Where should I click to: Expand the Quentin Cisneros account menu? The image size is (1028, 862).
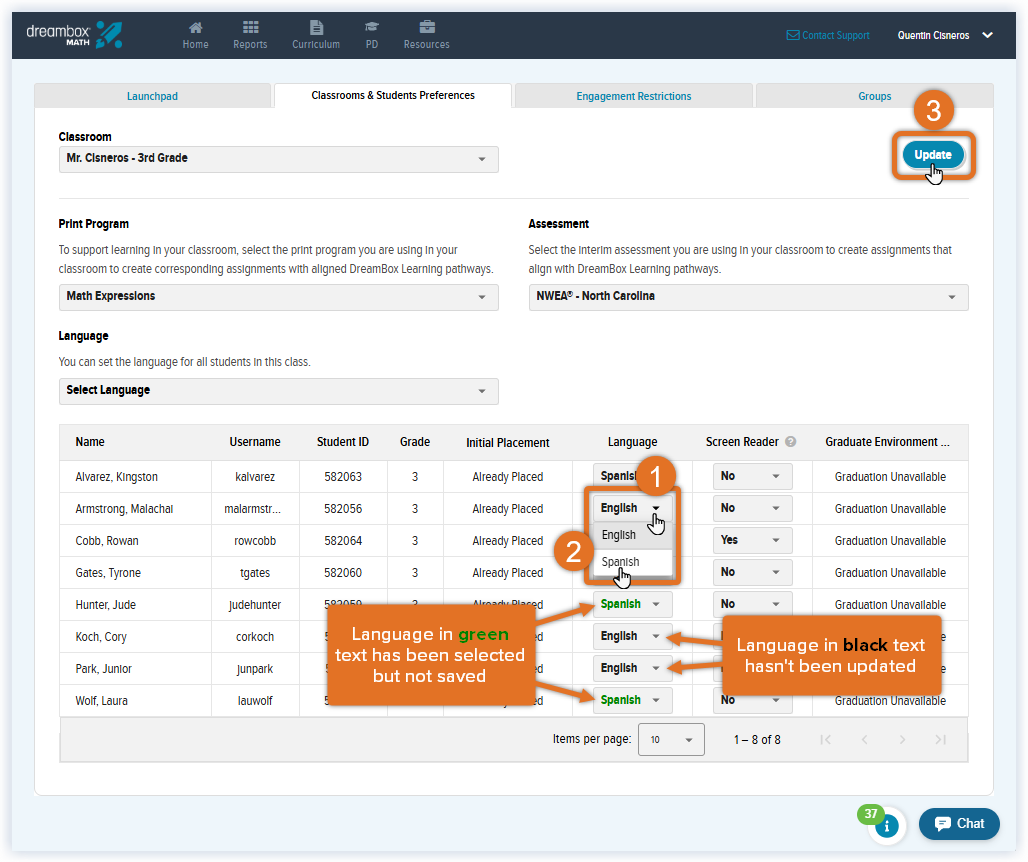pyautogui.click(x=945, y=35)
